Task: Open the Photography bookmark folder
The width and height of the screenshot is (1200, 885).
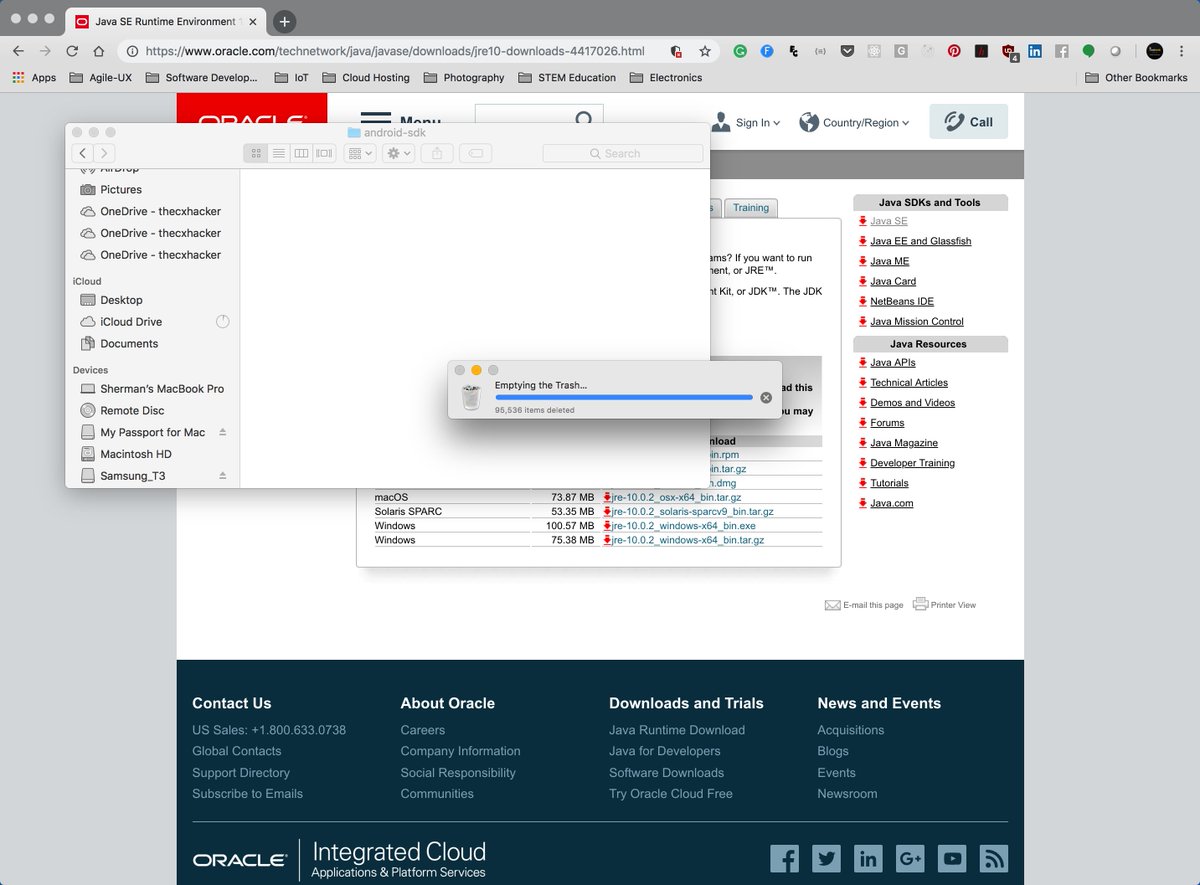Action: [x=463, y=77]
